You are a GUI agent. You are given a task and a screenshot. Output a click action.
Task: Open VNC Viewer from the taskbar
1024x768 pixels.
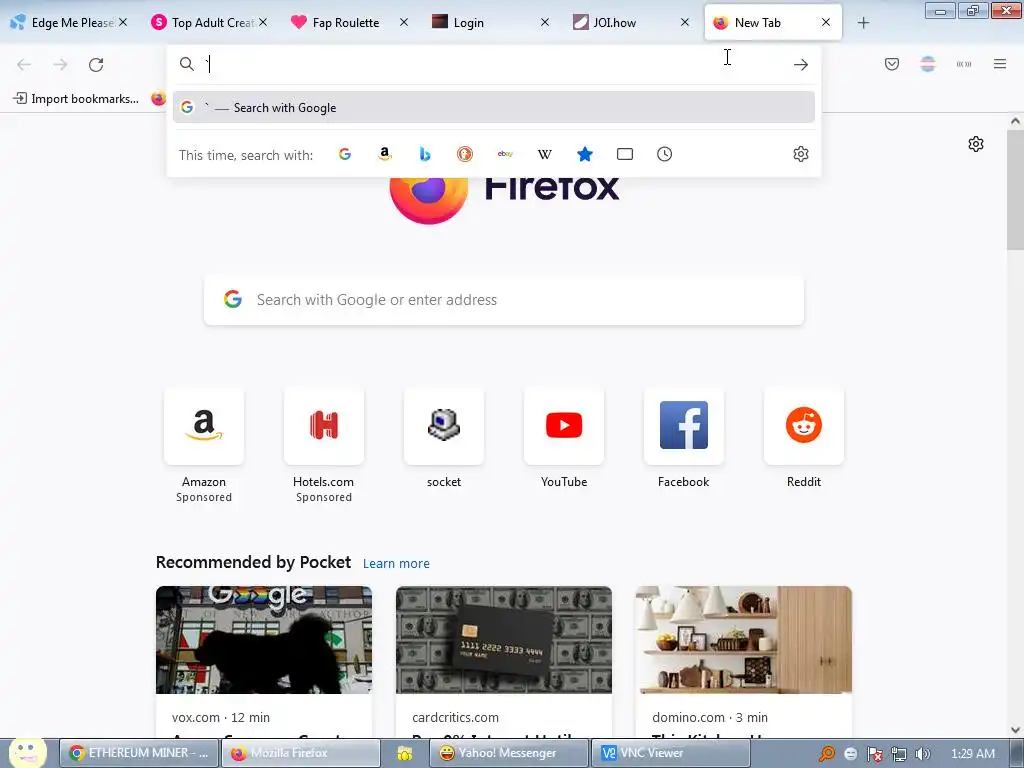tap(669, 753)
